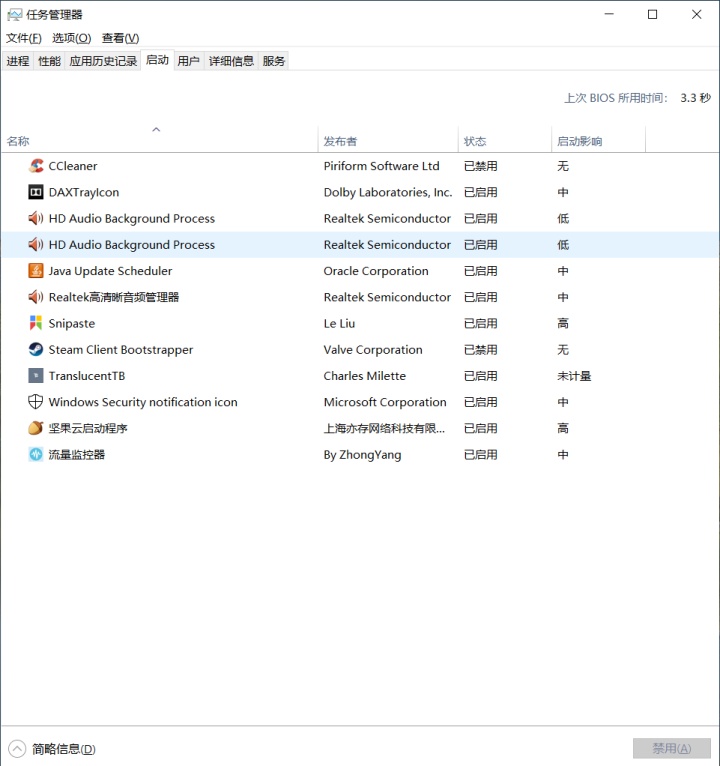720x766 pixels.
Task: Click the Steam Client Bootstrapper icon
Action: click(36, 350)
